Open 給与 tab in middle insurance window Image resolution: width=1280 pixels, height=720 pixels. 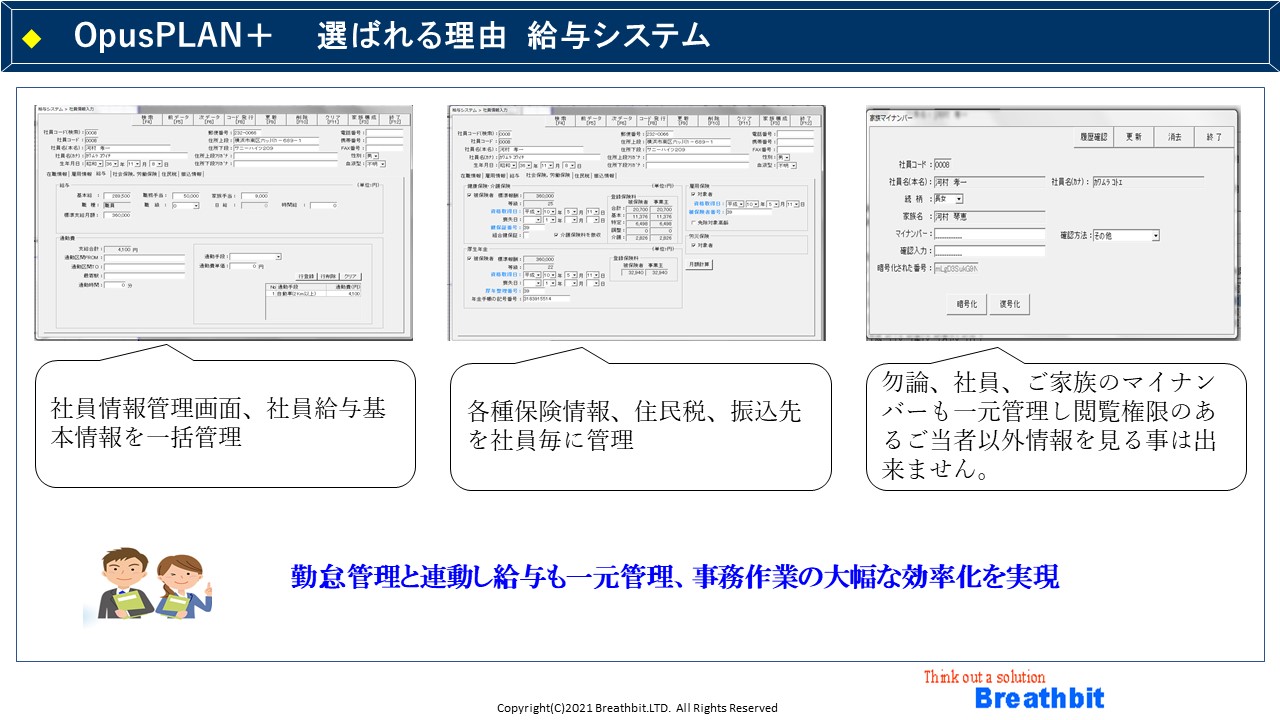tap(515, 175)
